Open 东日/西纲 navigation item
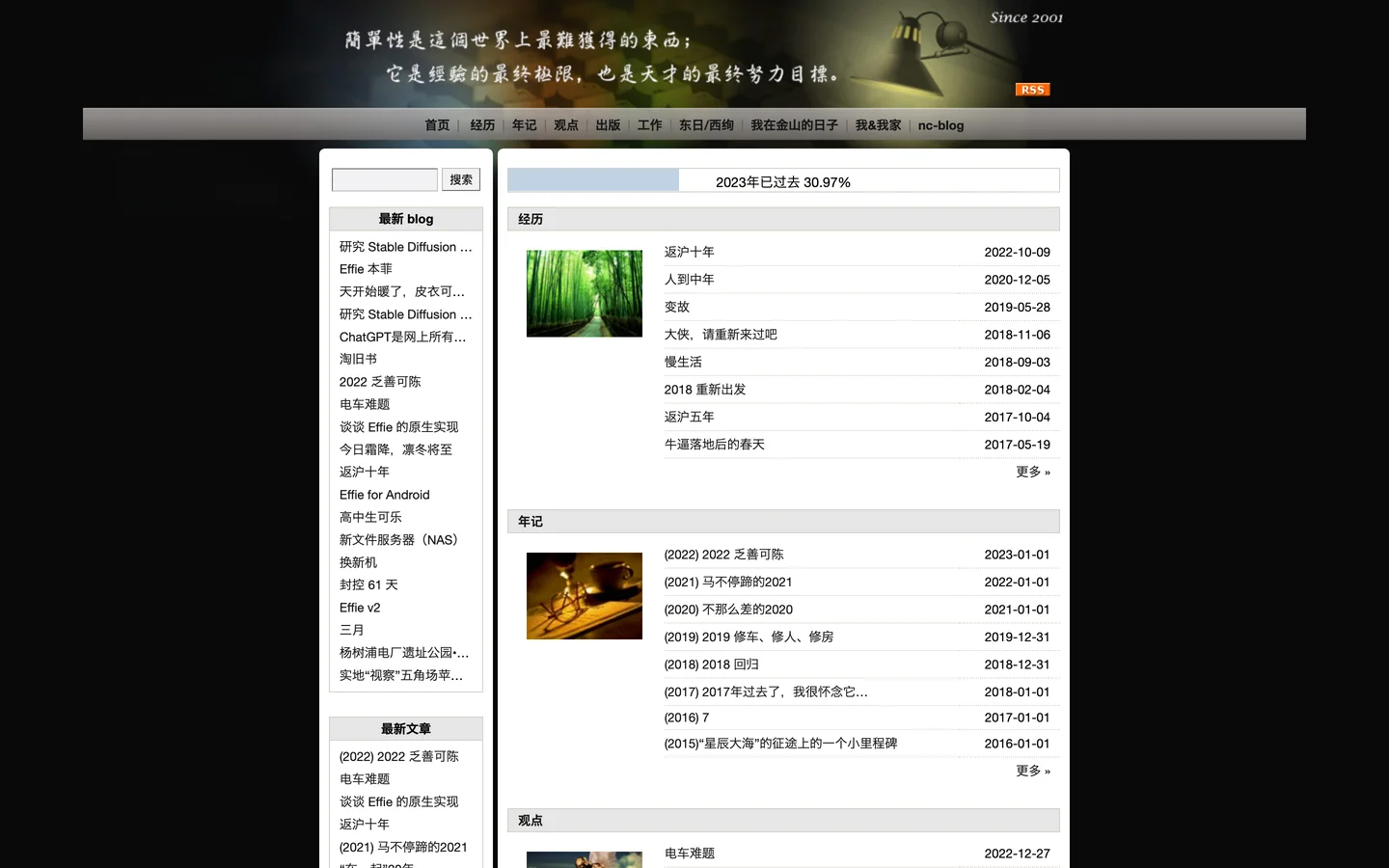1389x868 pixels. pos(706,125)
